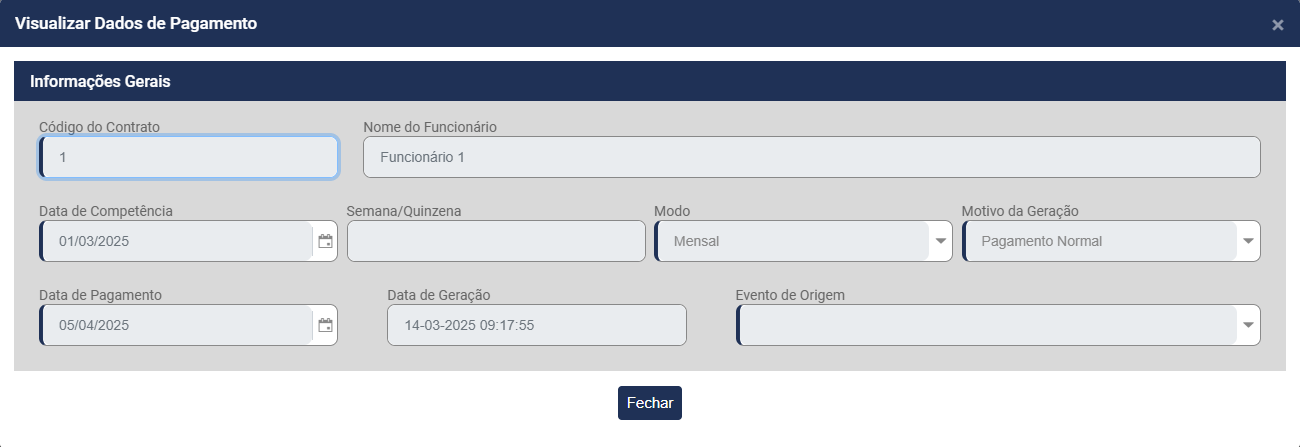Viewport: 1300px width, 447px height.
Task: Expand the Motivo da Geração dropdown arrow
Action: point(1248,241)
